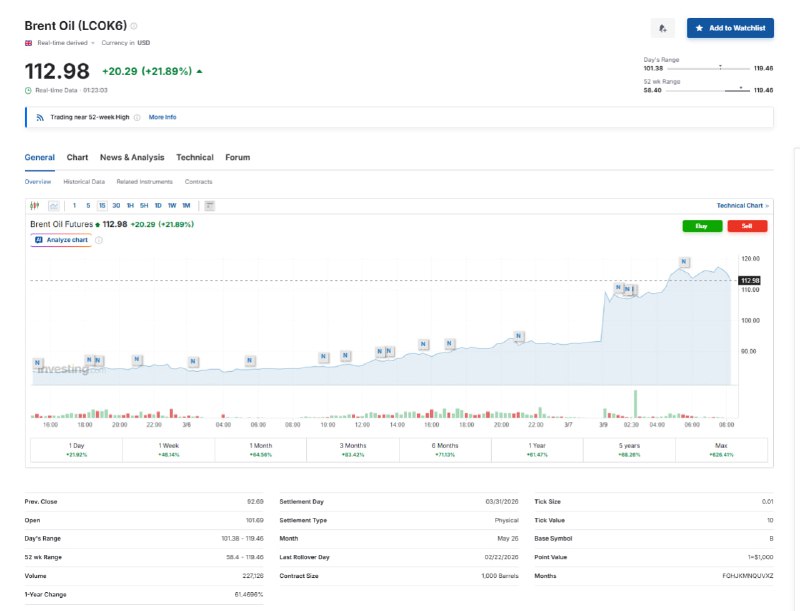Open the Technical Chart expander link
This screenshot has width=800, height=611.
(742, 205)
